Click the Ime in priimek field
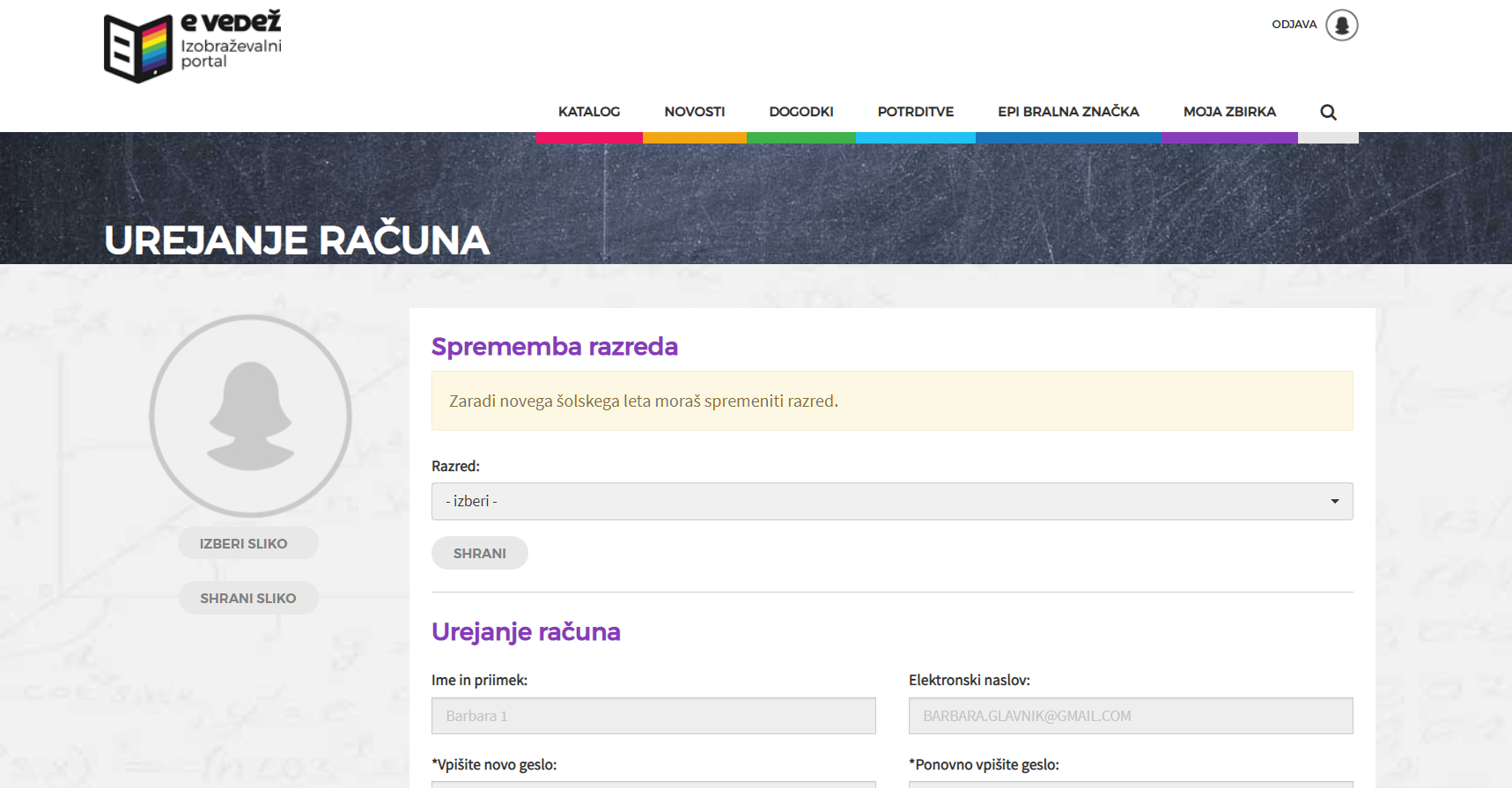This screenshot has width=1512, height=788. click(653, 716)
